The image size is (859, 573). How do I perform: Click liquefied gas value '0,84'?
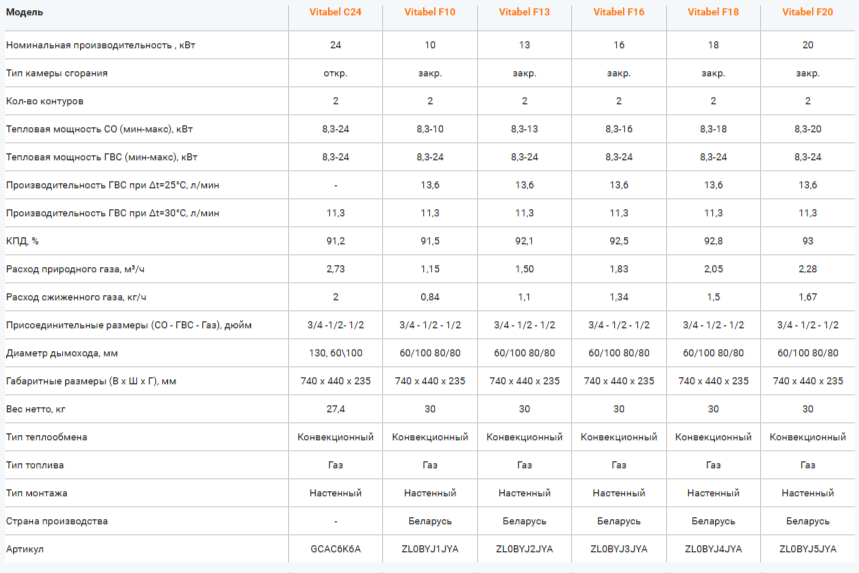click(430, 297)
